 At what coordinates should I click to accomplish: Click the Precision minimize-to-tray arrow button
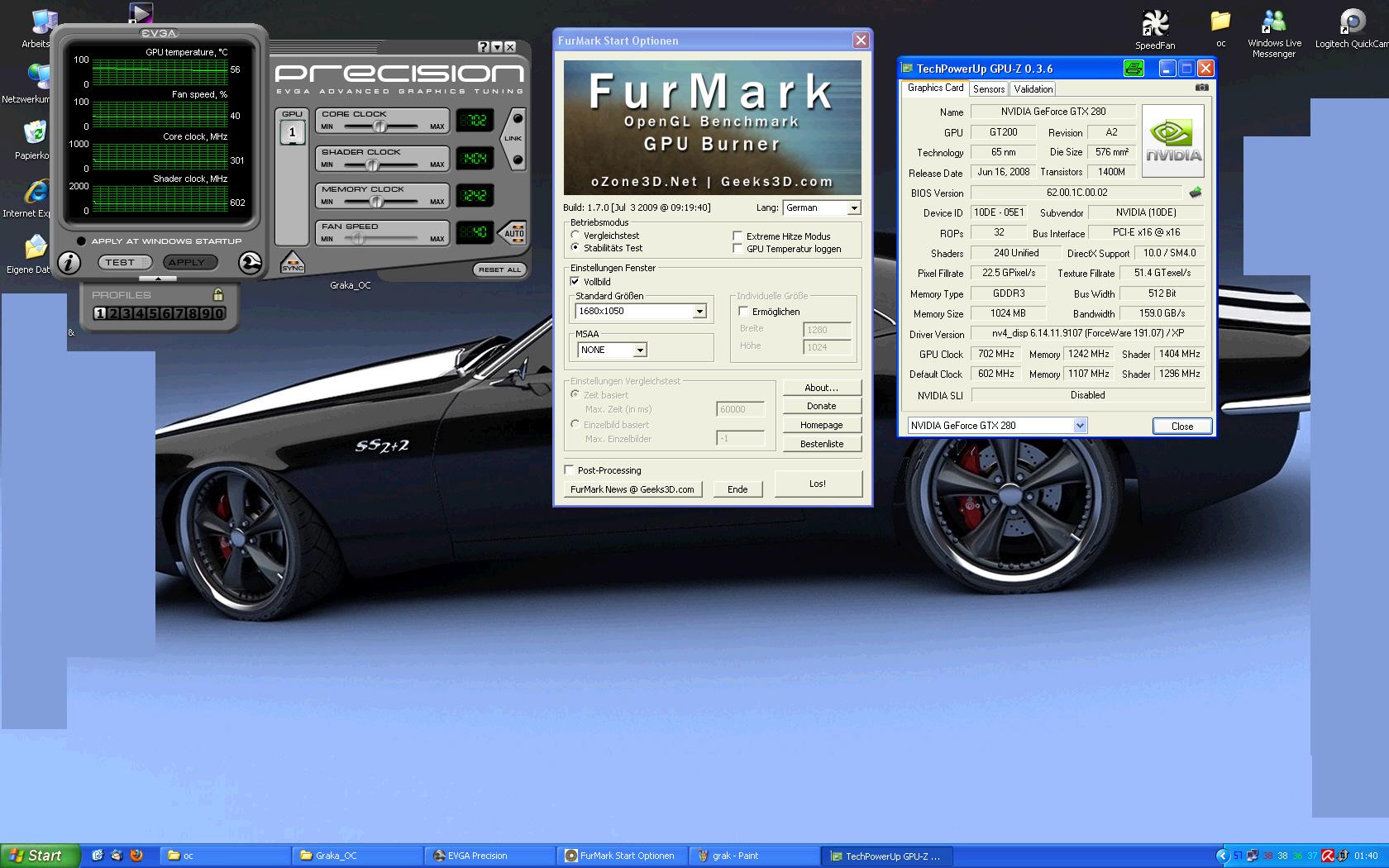tap(497, 47)
